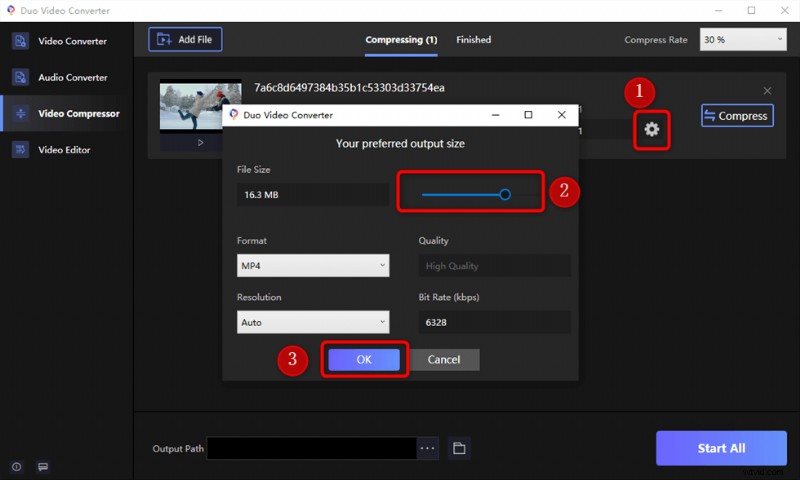Viewport: 800px width, 480px height.
Task: Maximize the output size dialog
Action: point(529,115)
